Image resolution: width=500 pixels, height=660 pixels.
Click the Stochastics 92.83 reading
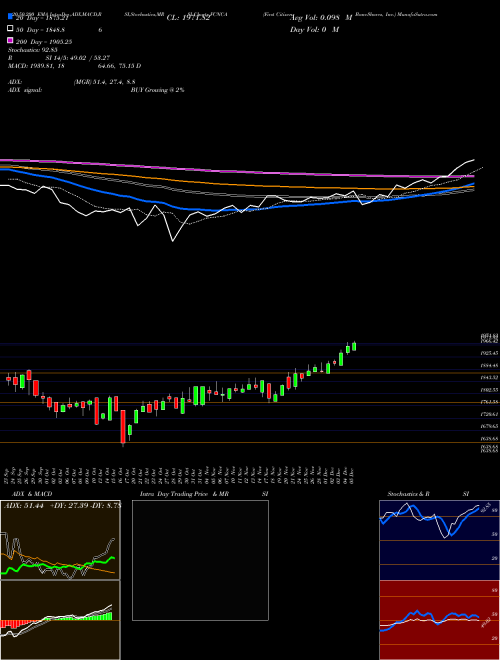(x=33, y=50)
